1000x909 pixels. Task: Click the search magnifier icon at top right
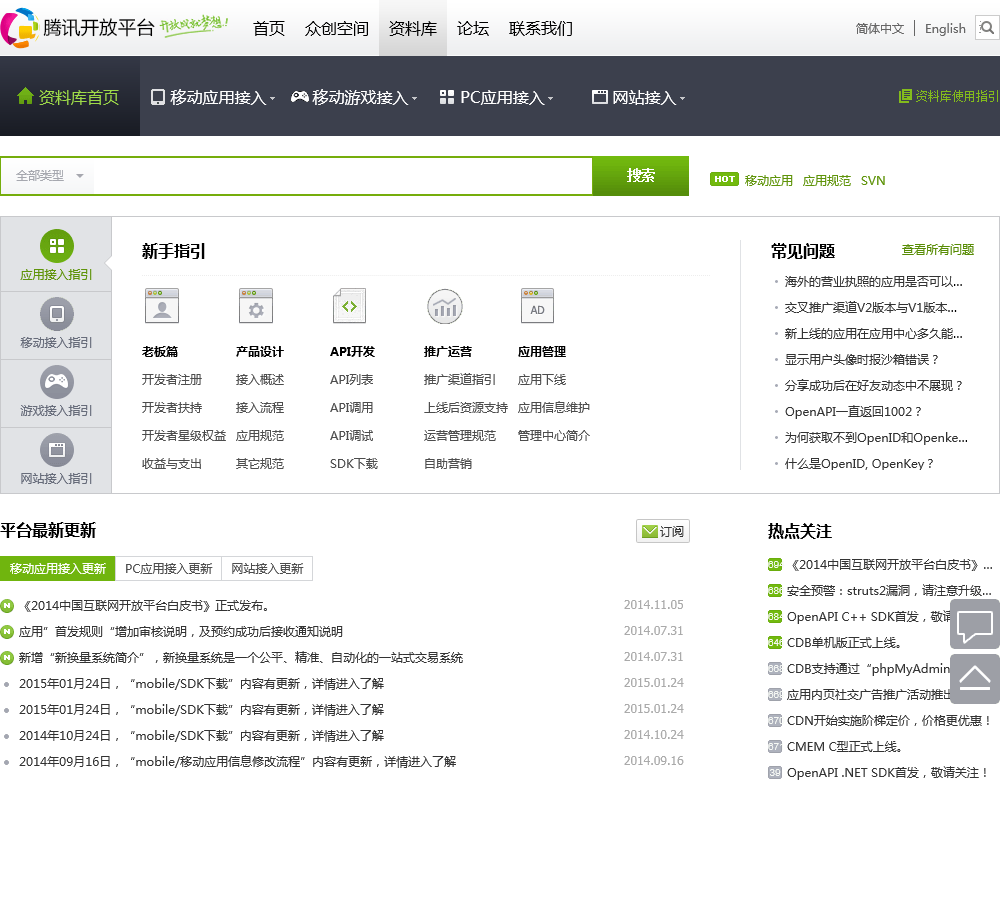click(x=987, y=28)
